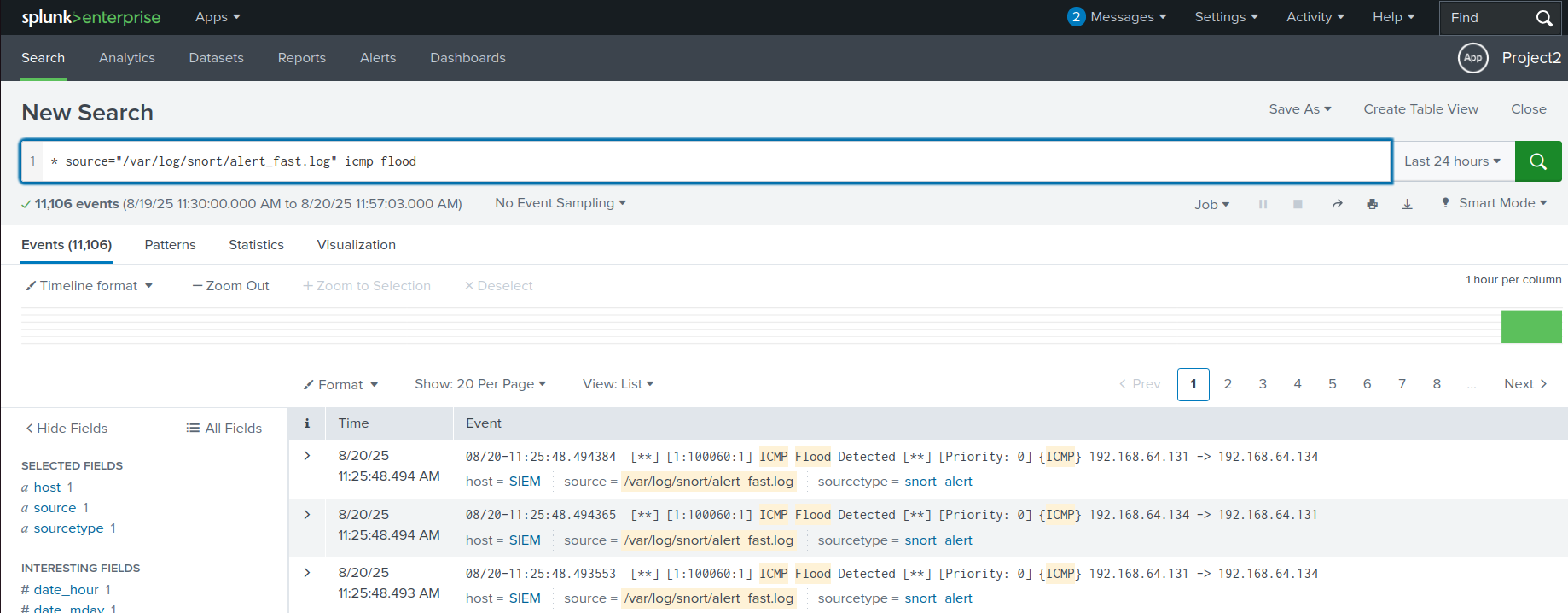Click Zoom Out on timeline
The image size is (1568, 613).
tap(230, 286)
